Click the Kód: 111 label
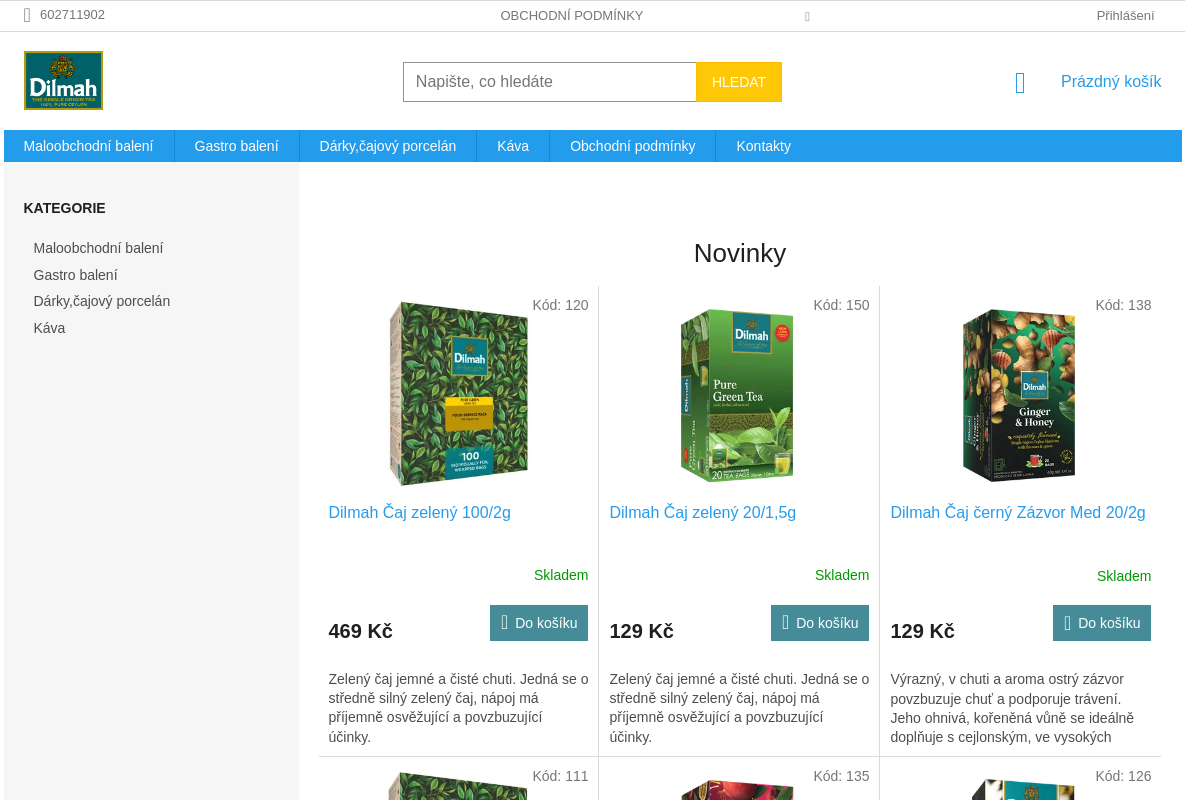The image size is (1200, 800). tap(560, 776)
